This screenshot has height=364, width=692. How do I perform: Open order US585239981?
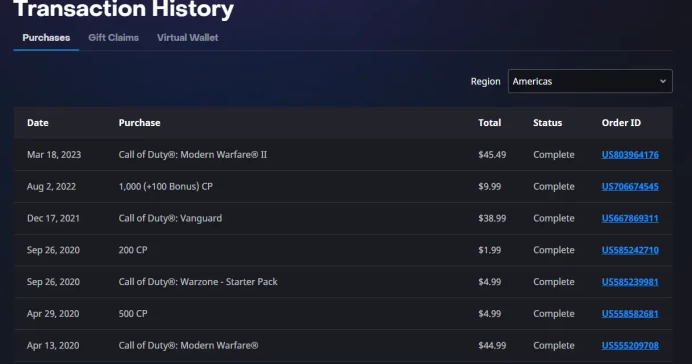pyautogui.click(x=630, y=282)
